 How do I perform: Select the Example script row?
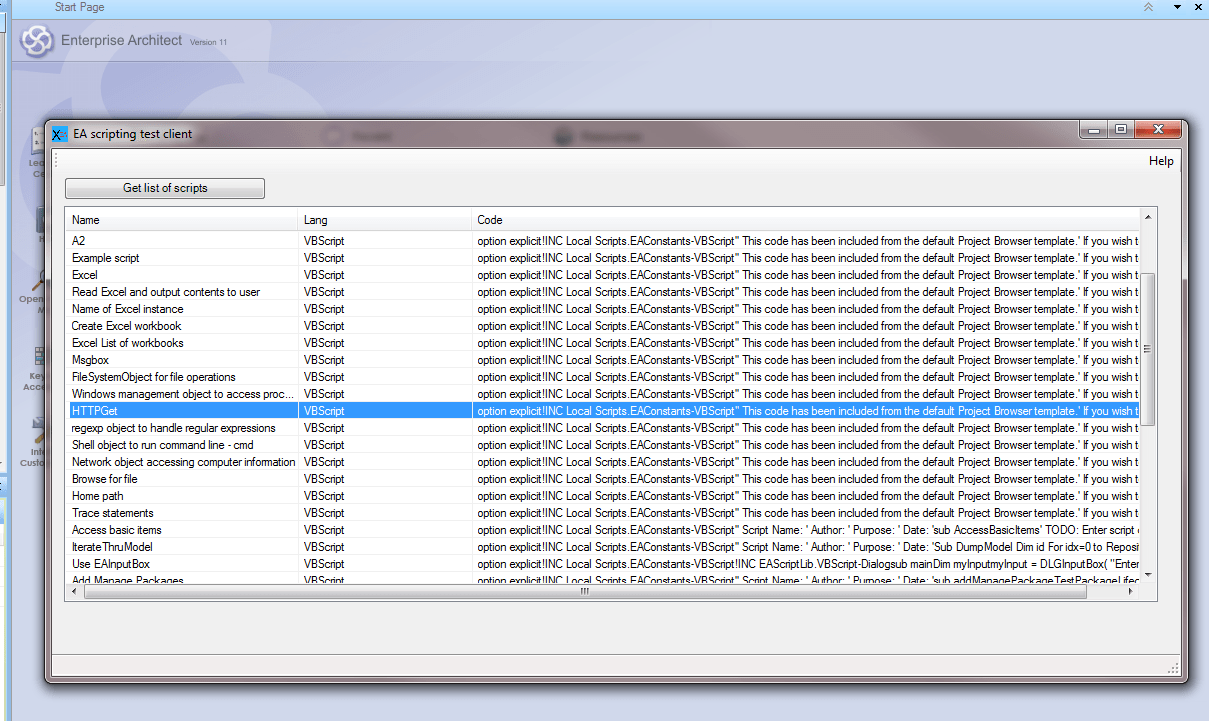[603, 258]
